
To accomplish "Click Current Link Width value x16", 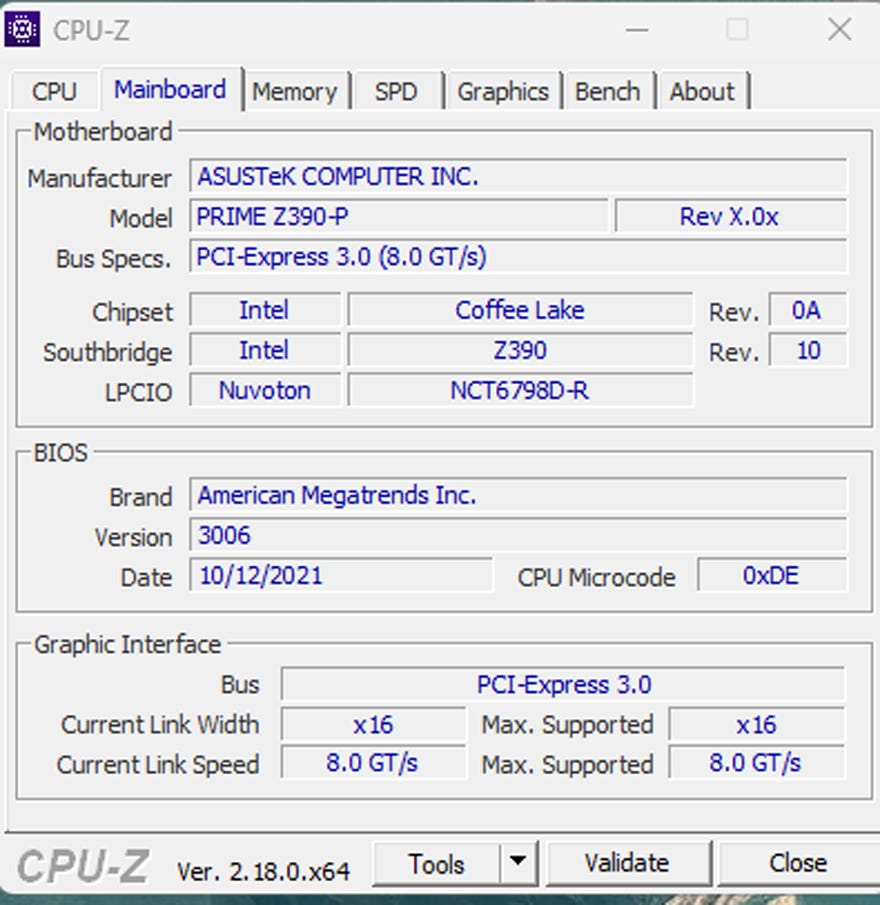I will click(x=373, y=724).
